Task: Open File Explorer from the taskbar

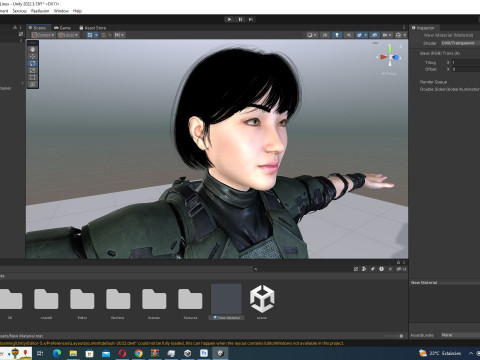Action: pos(73,353)
